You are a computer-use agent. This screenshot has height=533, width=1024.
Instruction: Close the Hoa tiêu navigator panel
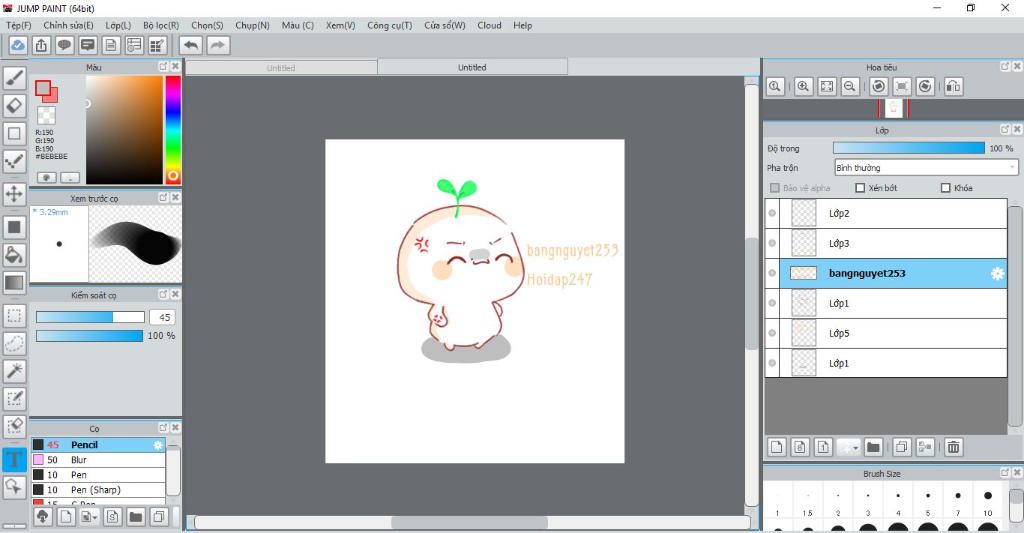[1017, 66]
